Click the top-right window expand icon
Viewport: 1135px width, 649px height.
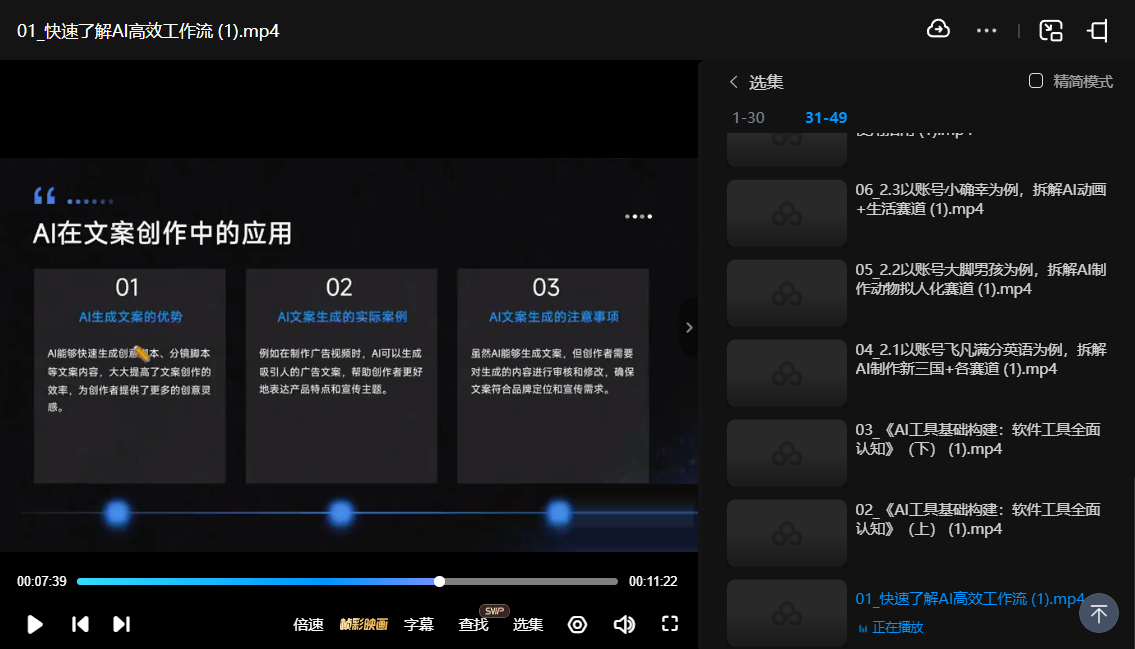1098,31
